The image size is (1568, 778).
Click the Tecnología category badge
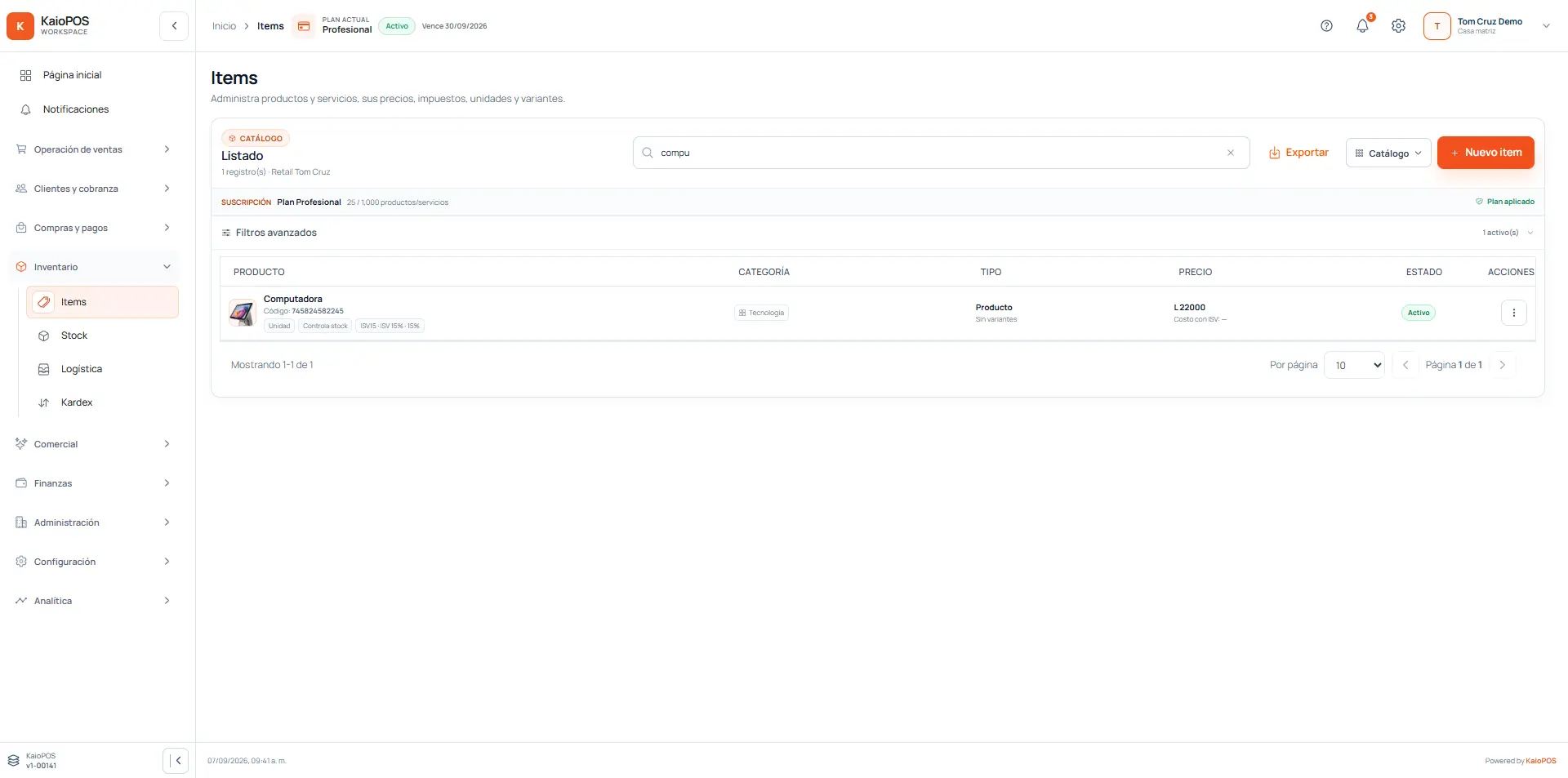(761, 313)
